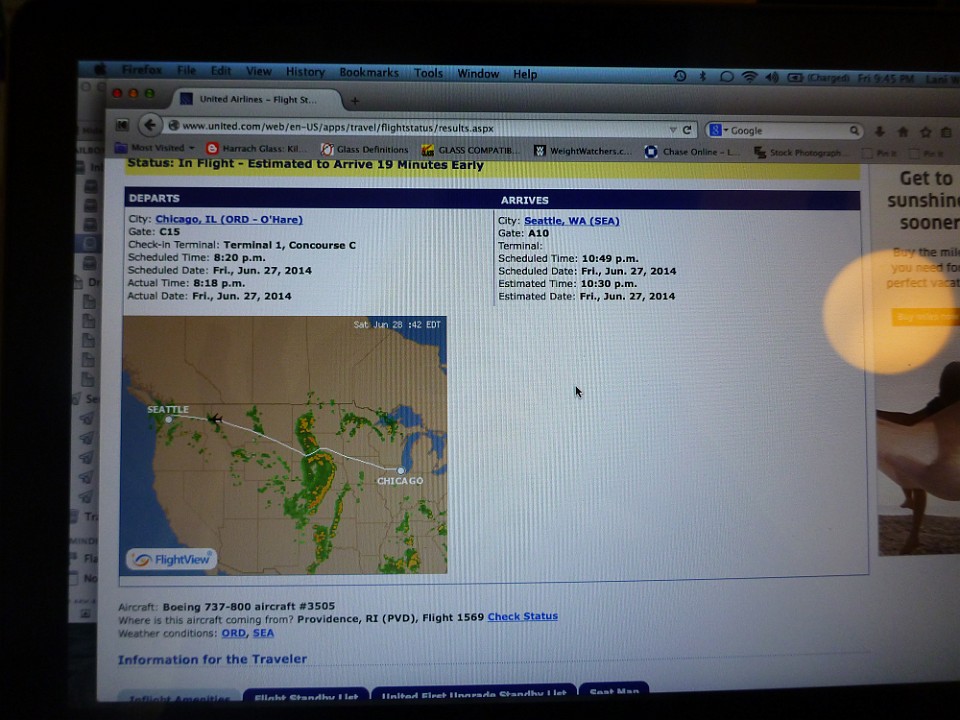
Task: Click the Most Visited folder icon
Action: pos(121,148)
